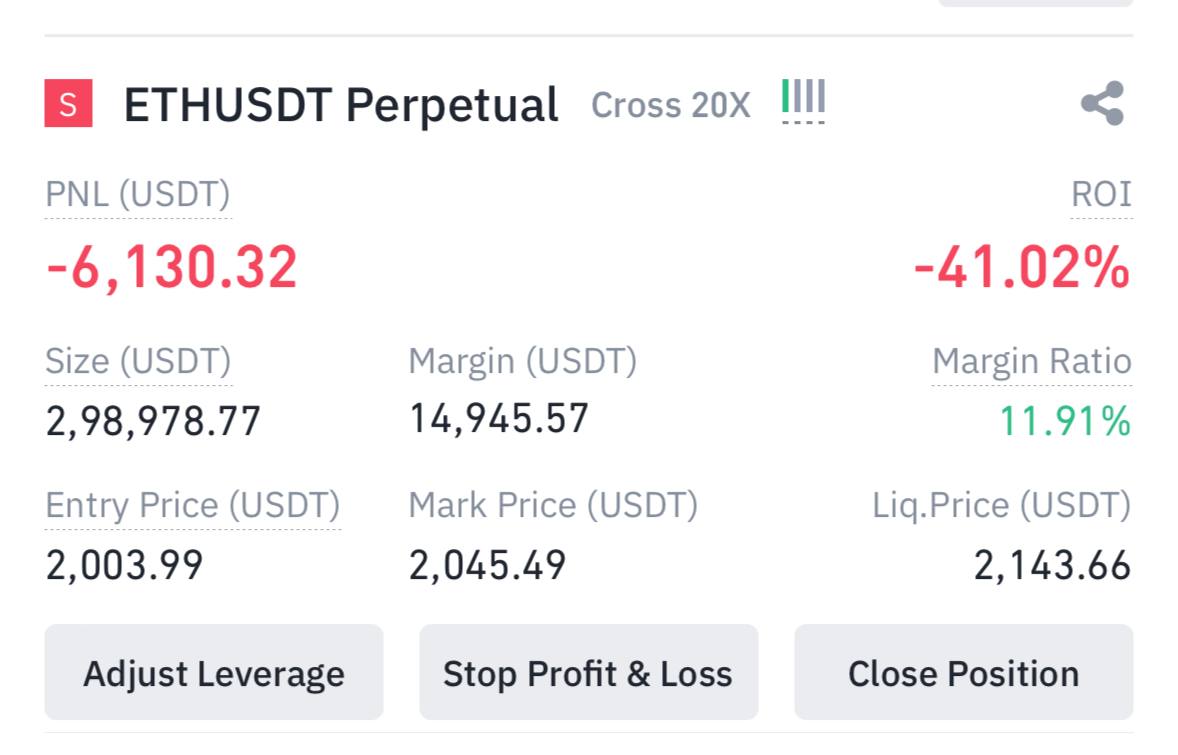The height and width of the screenshot is (755, 1178).
Task: Tap the ROI label
Action: pyautogui.click(x=1101, y=194)
